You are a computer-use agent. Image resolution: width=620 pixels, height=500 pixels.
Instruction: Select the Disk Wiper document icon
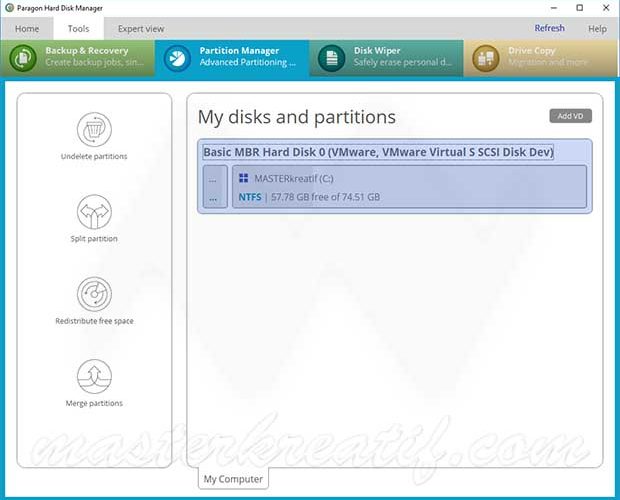tap(331, 58)
